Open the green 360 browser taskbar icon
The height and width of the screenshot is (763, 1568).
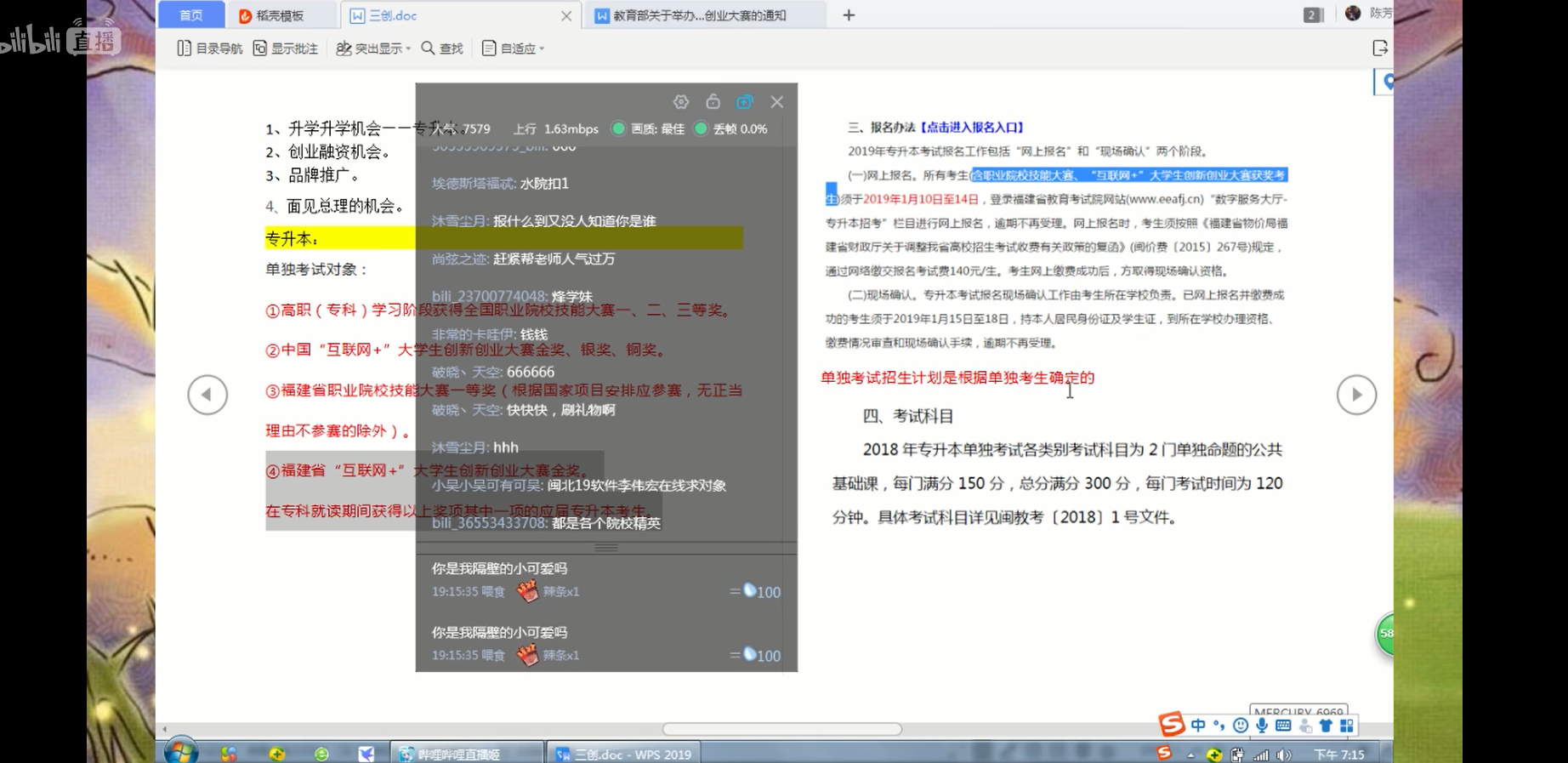[321, 754]
